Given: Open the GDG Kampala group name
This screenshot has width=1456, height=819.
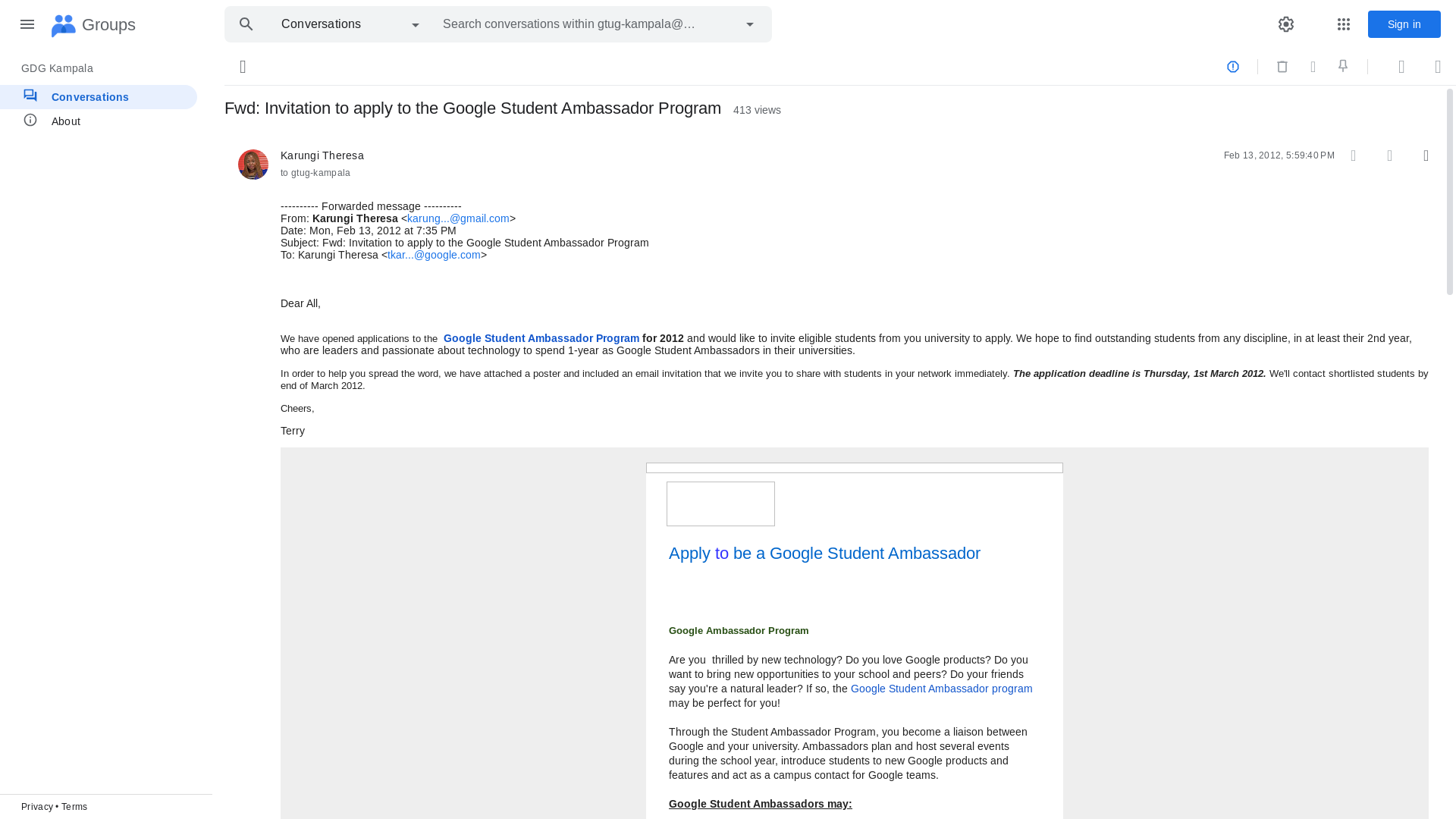Looking at the screenshot, I should point(57,68).
